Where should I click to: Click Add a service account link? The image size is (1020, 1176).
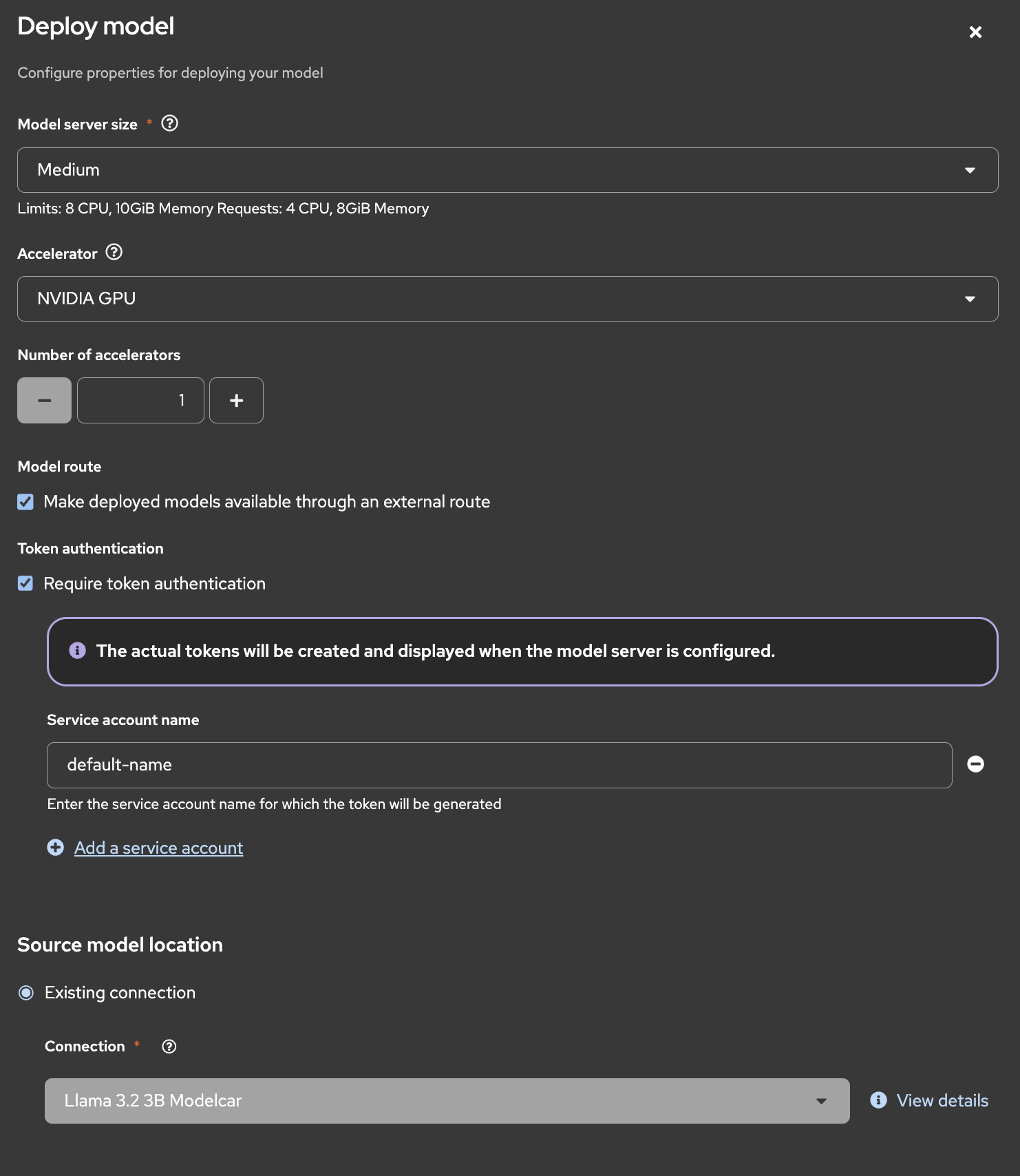pos(158,848)
